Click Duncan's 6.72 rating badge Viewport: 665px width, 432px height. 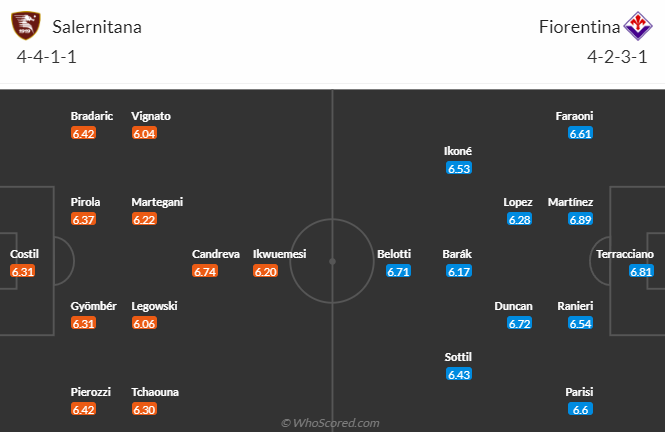[x=519, y=323]
